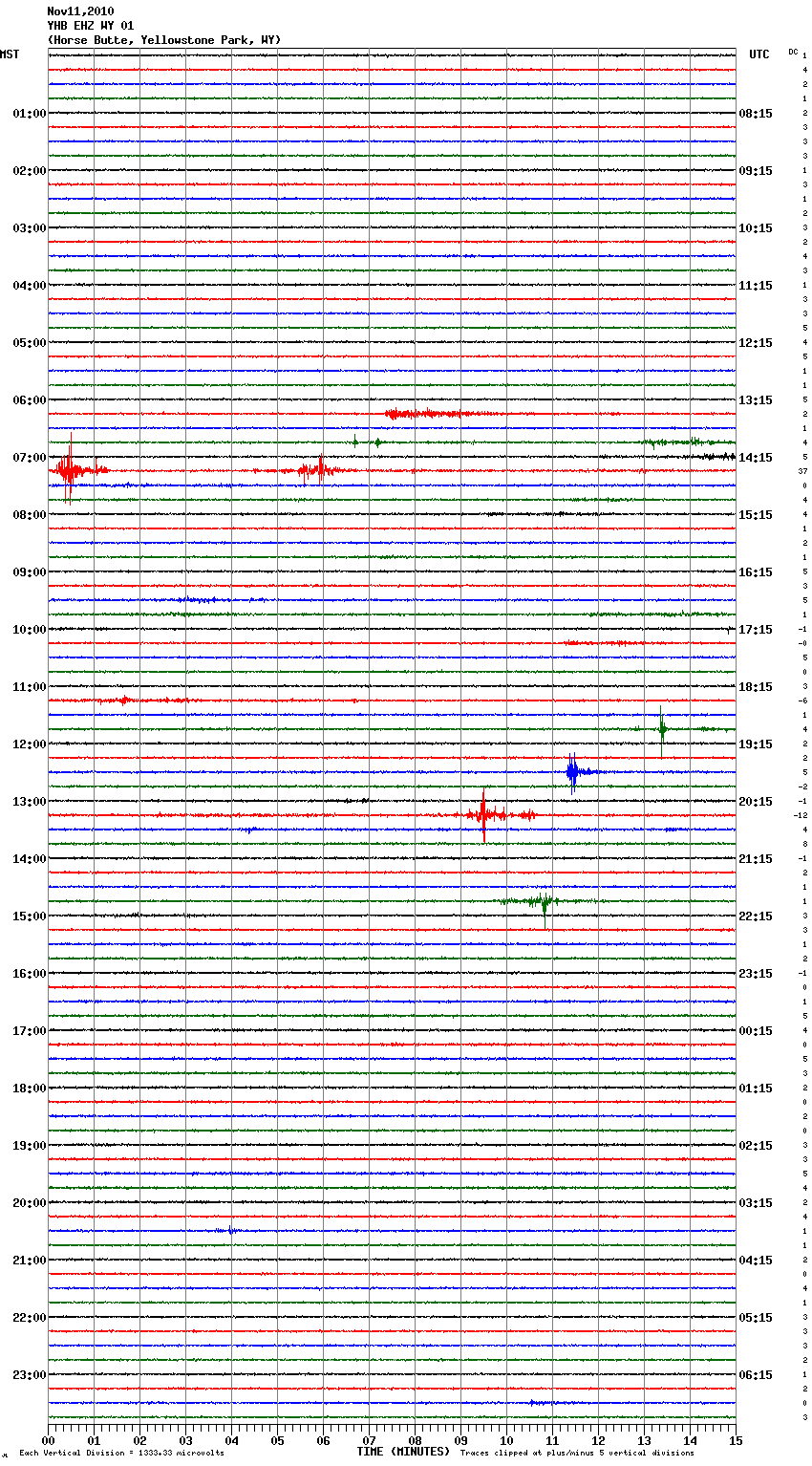Click the DC column header
Viewport: 812px width, 1466px height.
(x=793, y=52)
